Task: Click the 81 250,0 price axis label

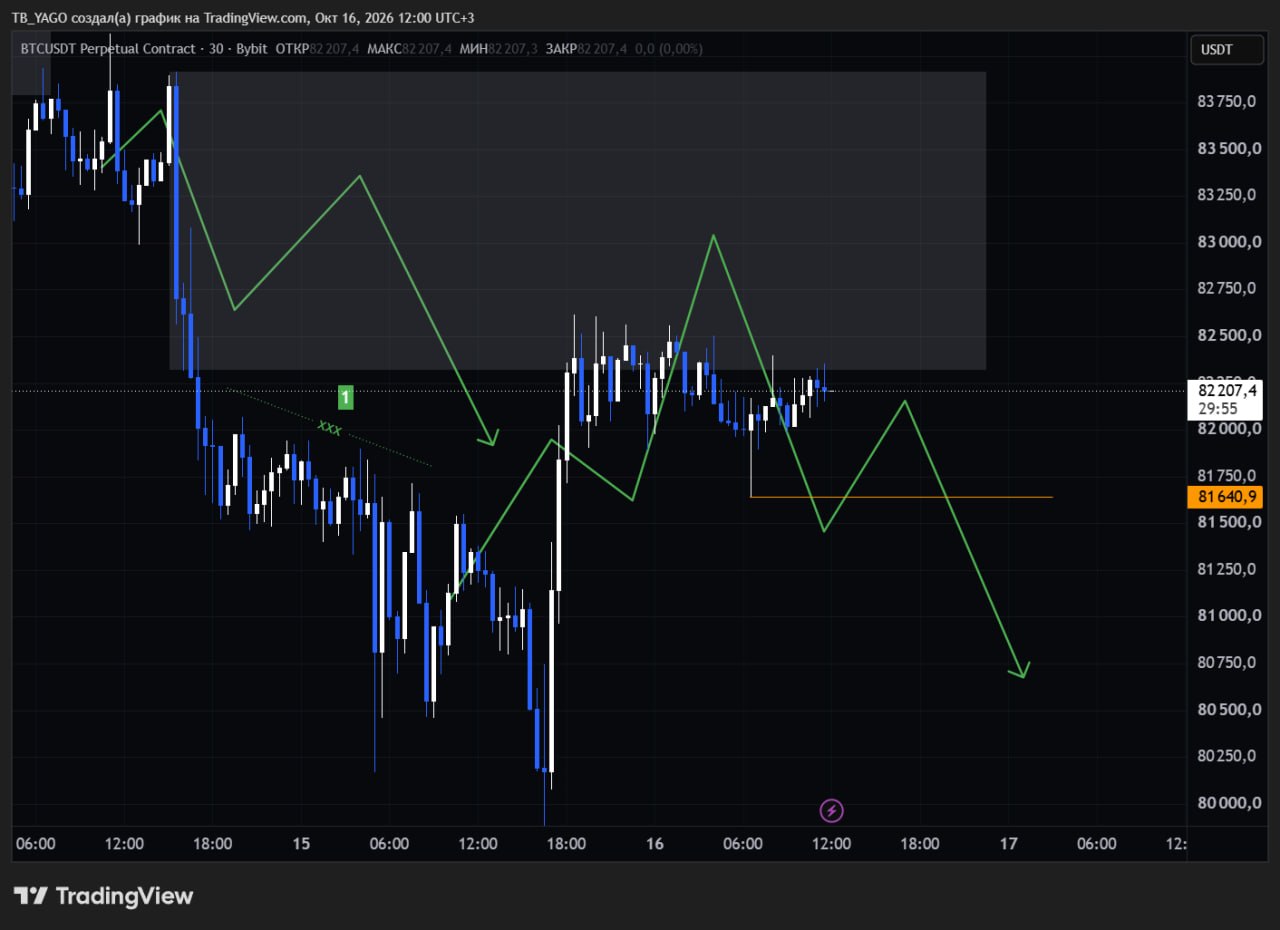Action: pyautogui.click(x=1226, y=569)
